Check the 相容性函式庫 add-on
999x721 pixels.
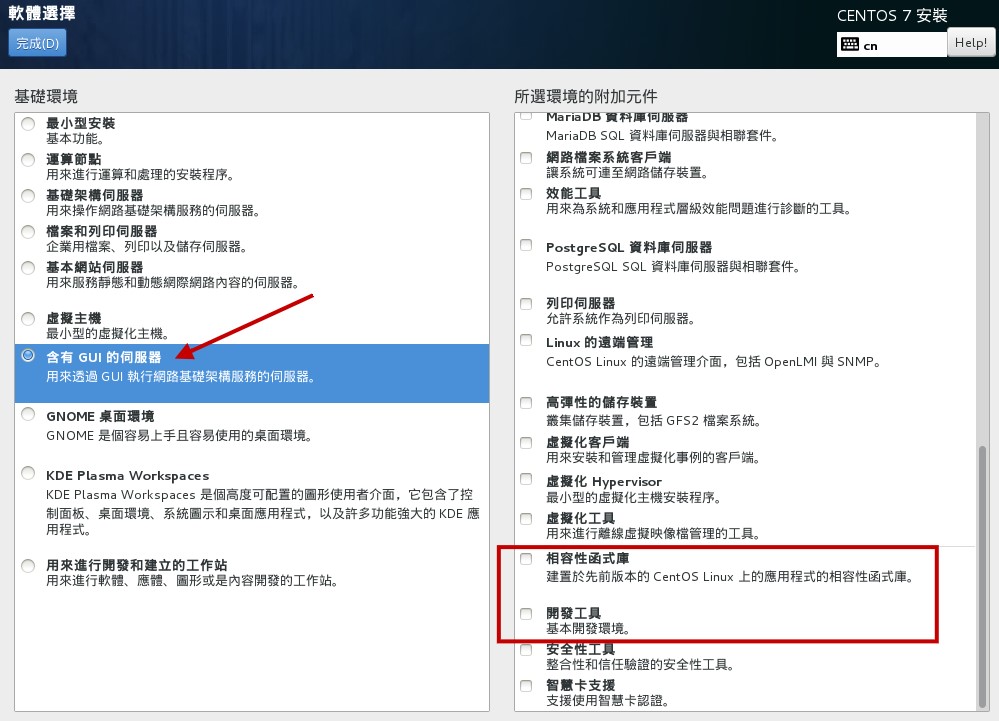[525, 557]
